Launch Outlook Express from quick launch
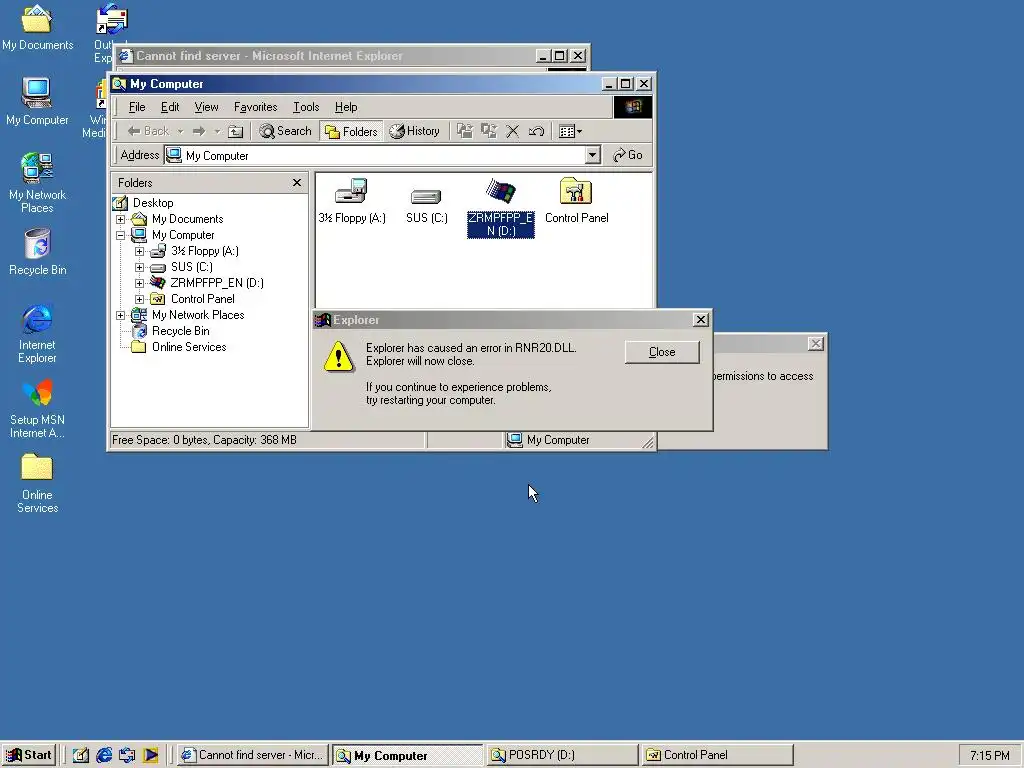This screenshot has height=768, width=1024. (127, 756)
